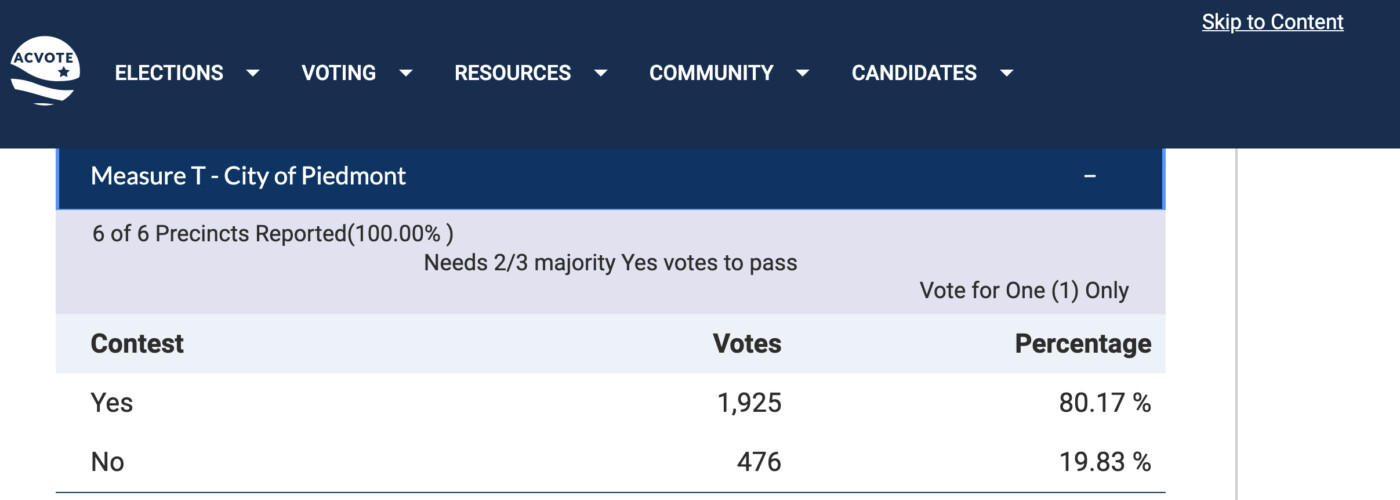Open the CANDIDATES menu
This screenshot has width=1400, height=500.
(x=914, y=73)
